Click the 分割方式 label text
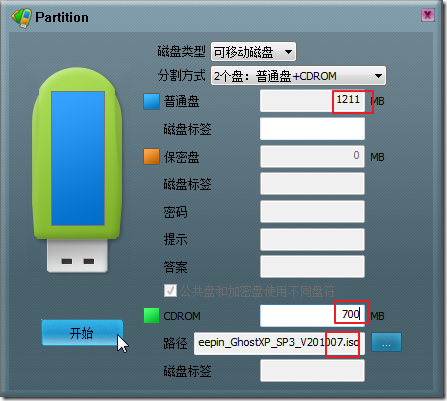 (181, 76)
